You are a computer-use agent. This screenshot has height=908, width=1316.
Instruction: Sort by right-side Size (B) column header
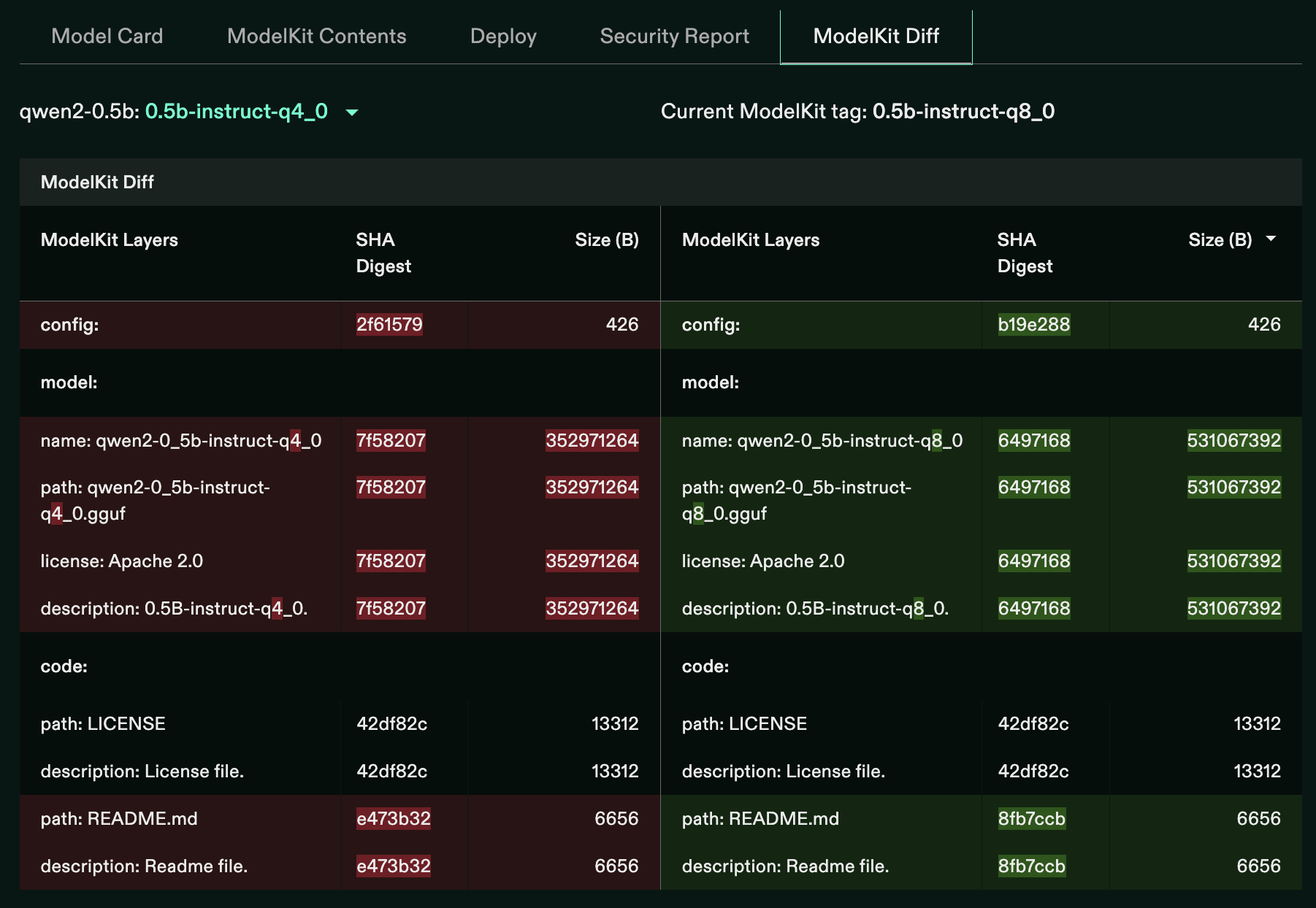1220,239
